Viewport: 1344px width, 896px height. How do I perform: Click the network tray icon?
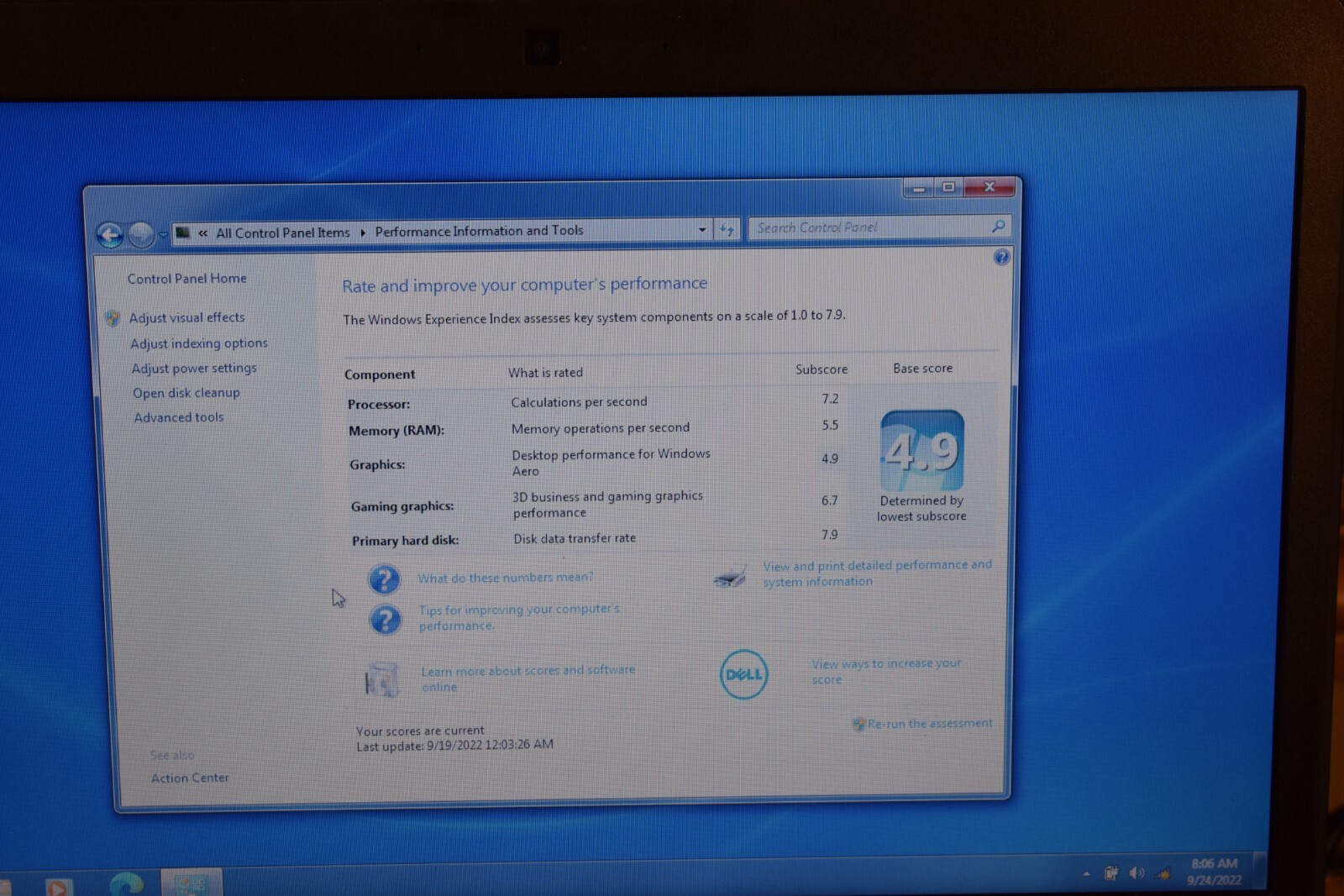[x=1164, y=873]
